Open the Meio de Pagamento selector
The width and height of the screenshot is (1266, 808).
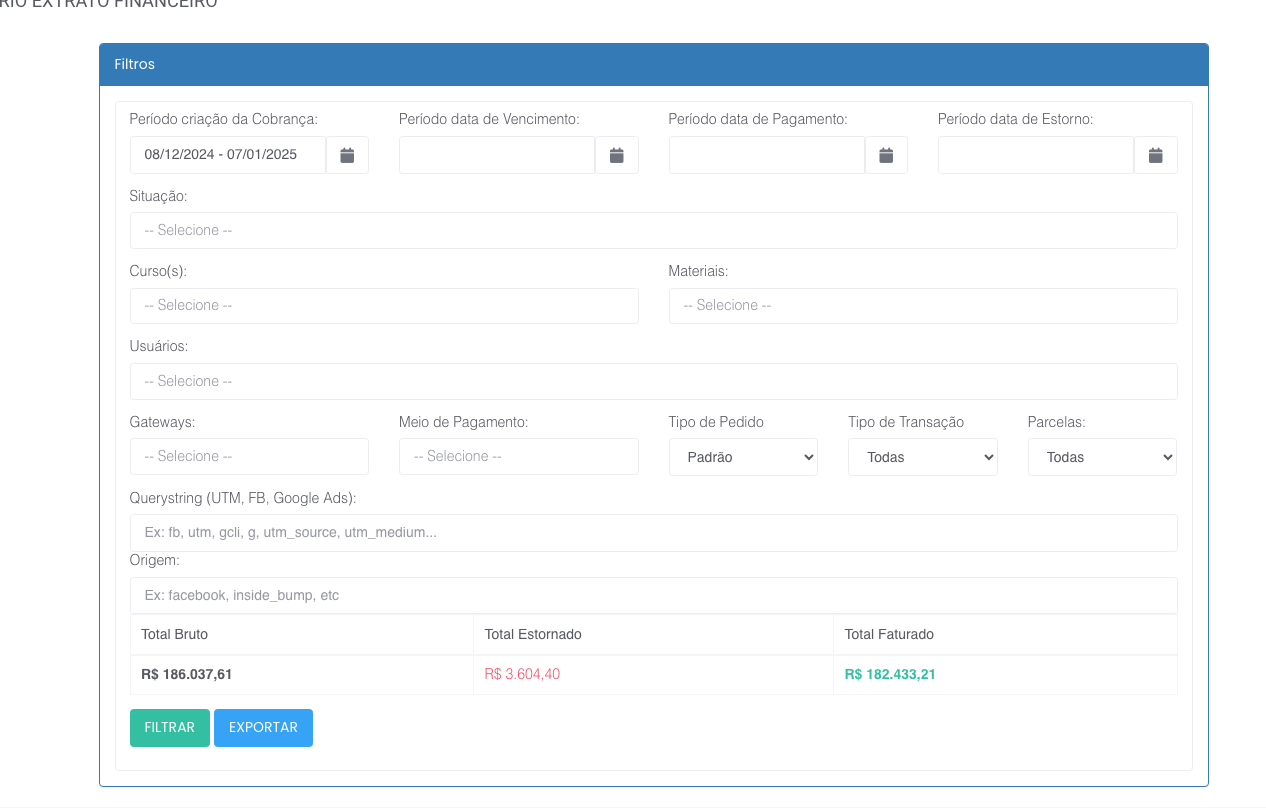(x=518, y=456)
